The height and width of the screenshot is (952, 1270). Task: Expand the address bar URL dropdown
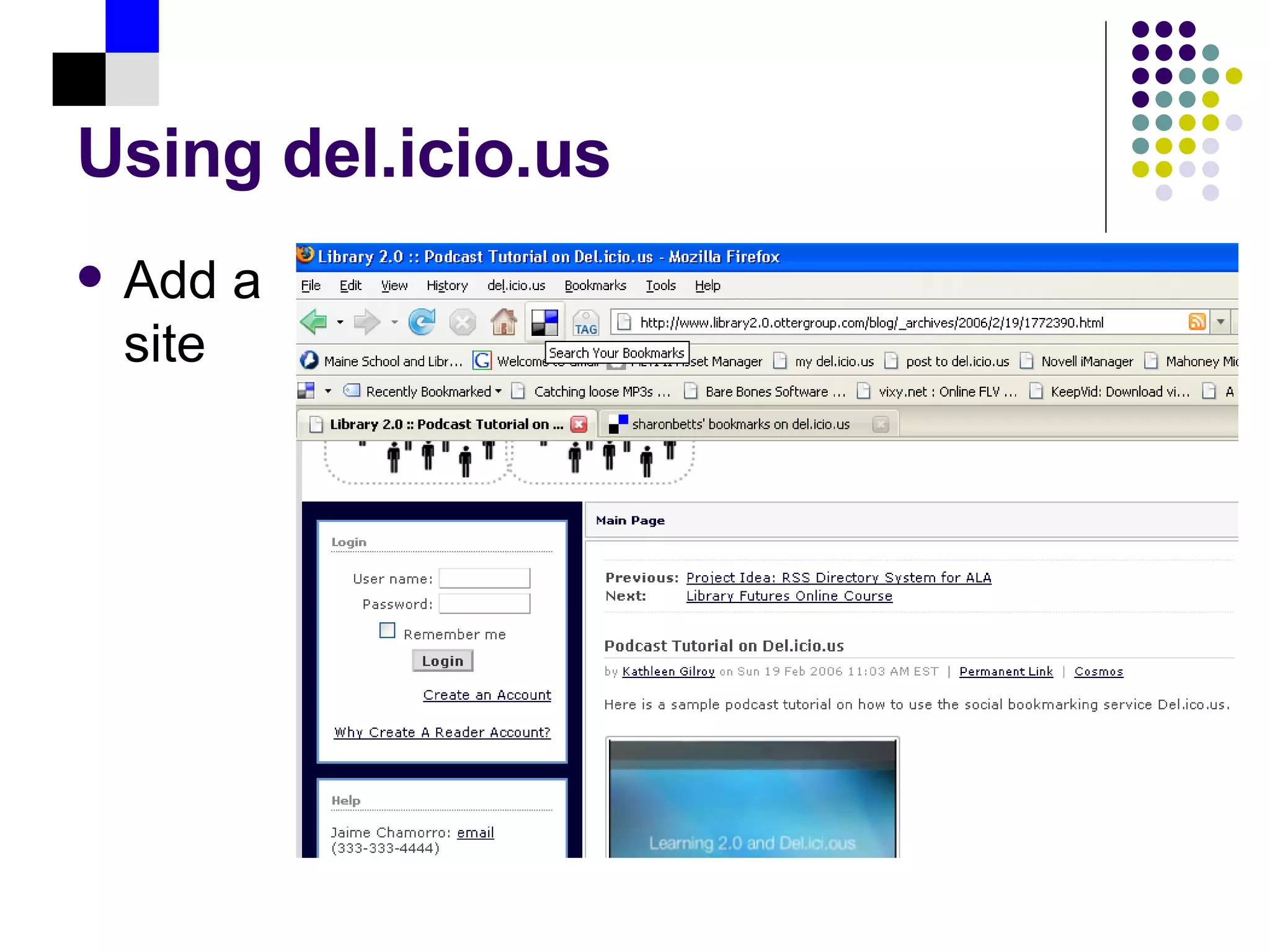(x=1220, y=322)
